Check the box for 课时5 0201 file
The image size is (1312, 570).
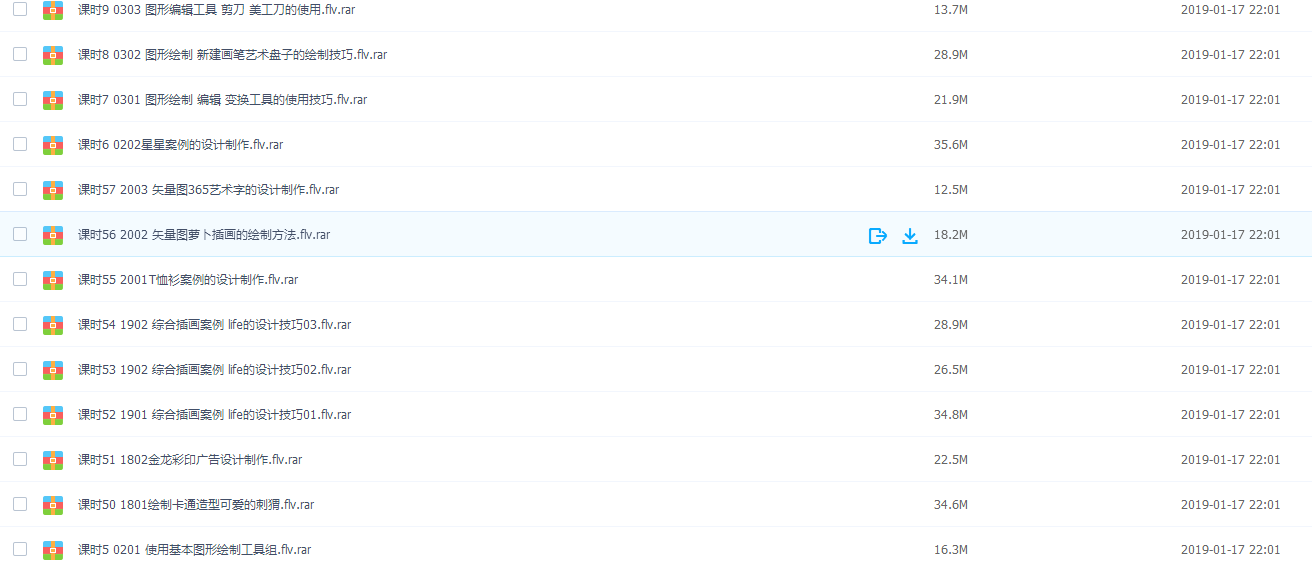[20, 549]
